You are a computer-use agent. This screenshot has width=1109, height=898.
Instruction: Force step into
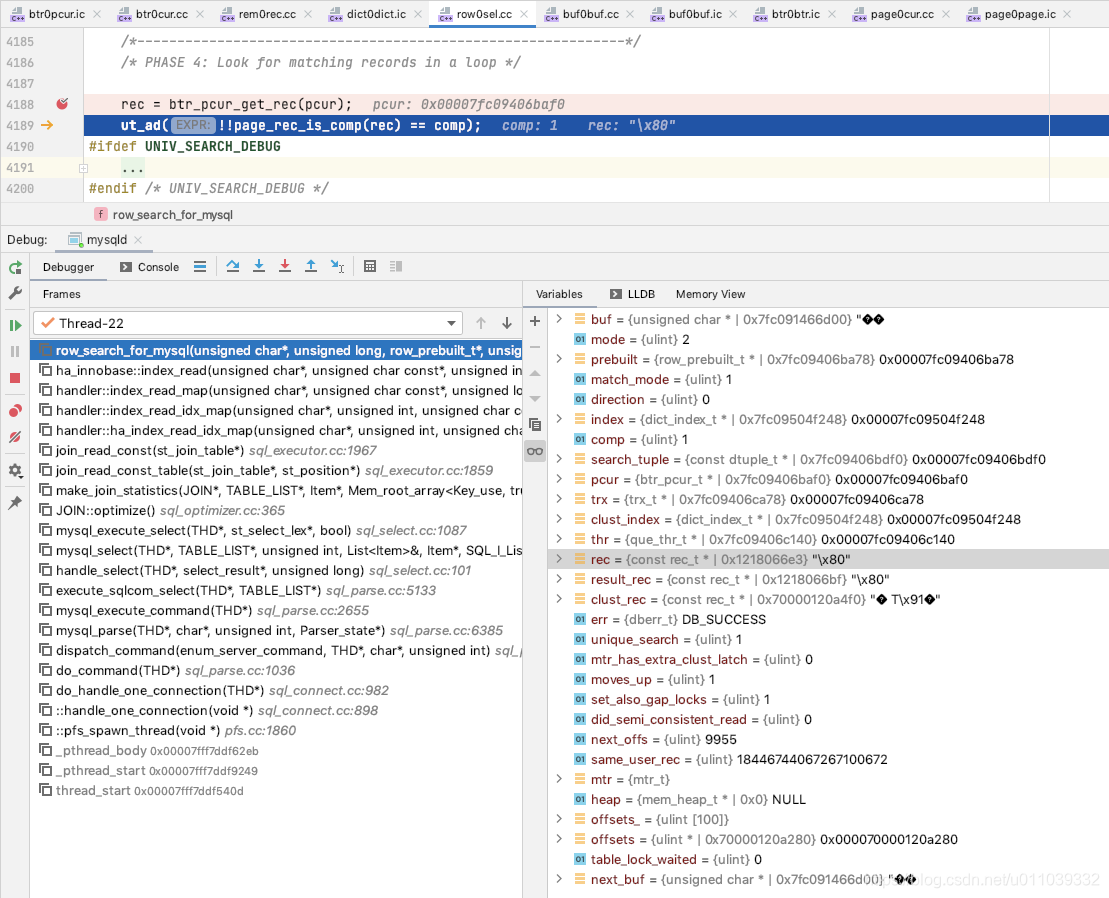(285, 267)
